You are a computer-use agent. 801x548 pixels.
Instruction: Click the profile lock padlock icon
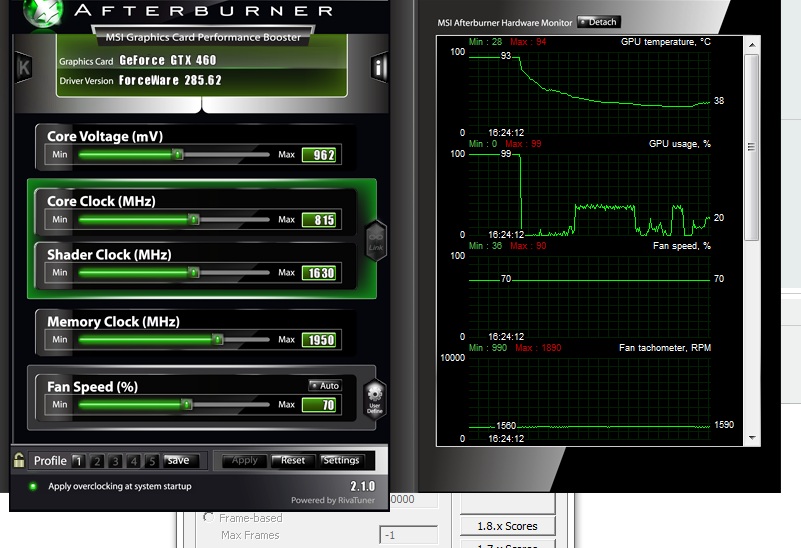coord(19,461)
